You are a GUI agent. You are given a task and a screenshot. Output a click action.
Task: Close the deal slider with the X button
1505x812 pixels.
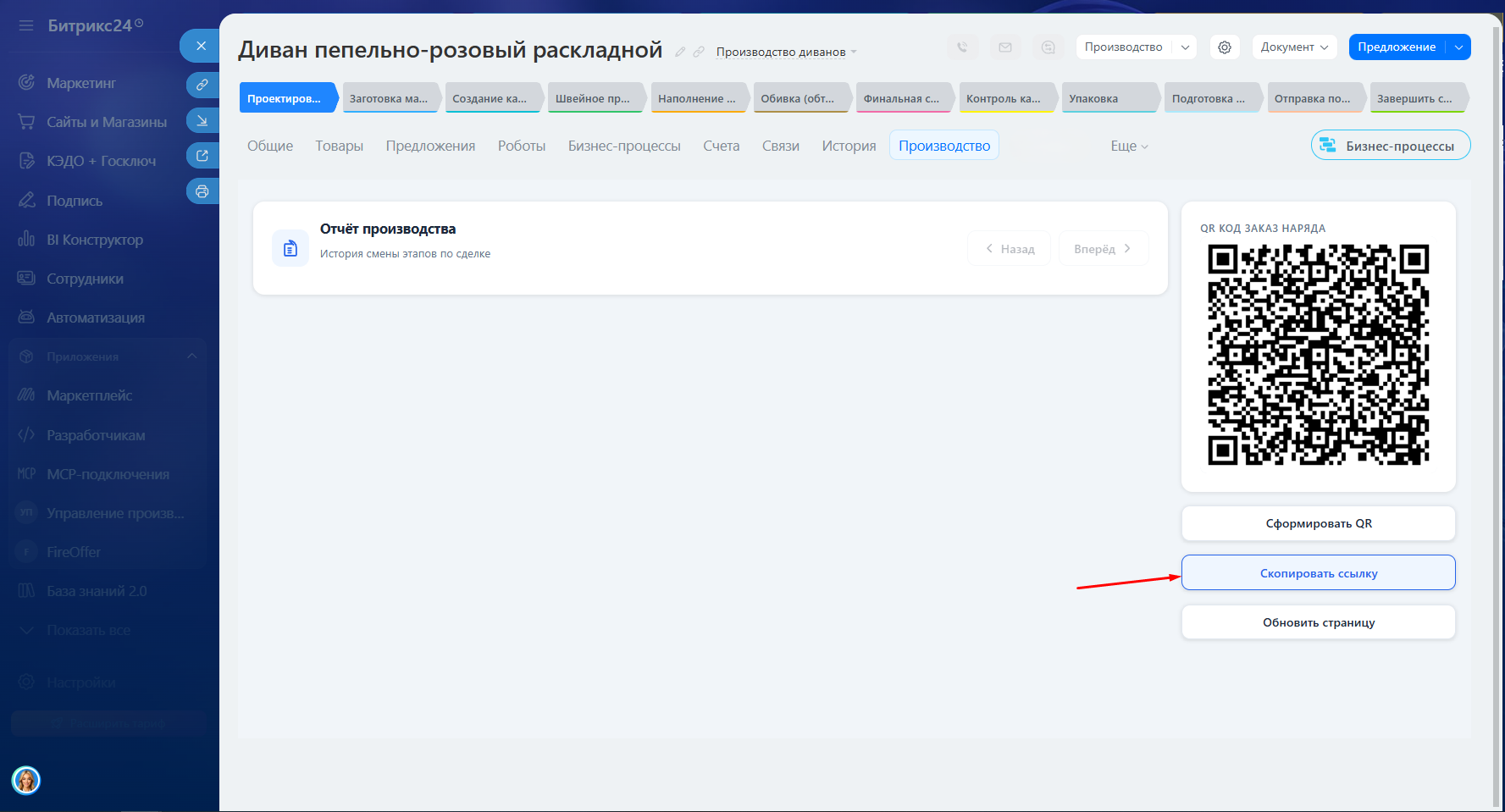click(x=201, y=46)
